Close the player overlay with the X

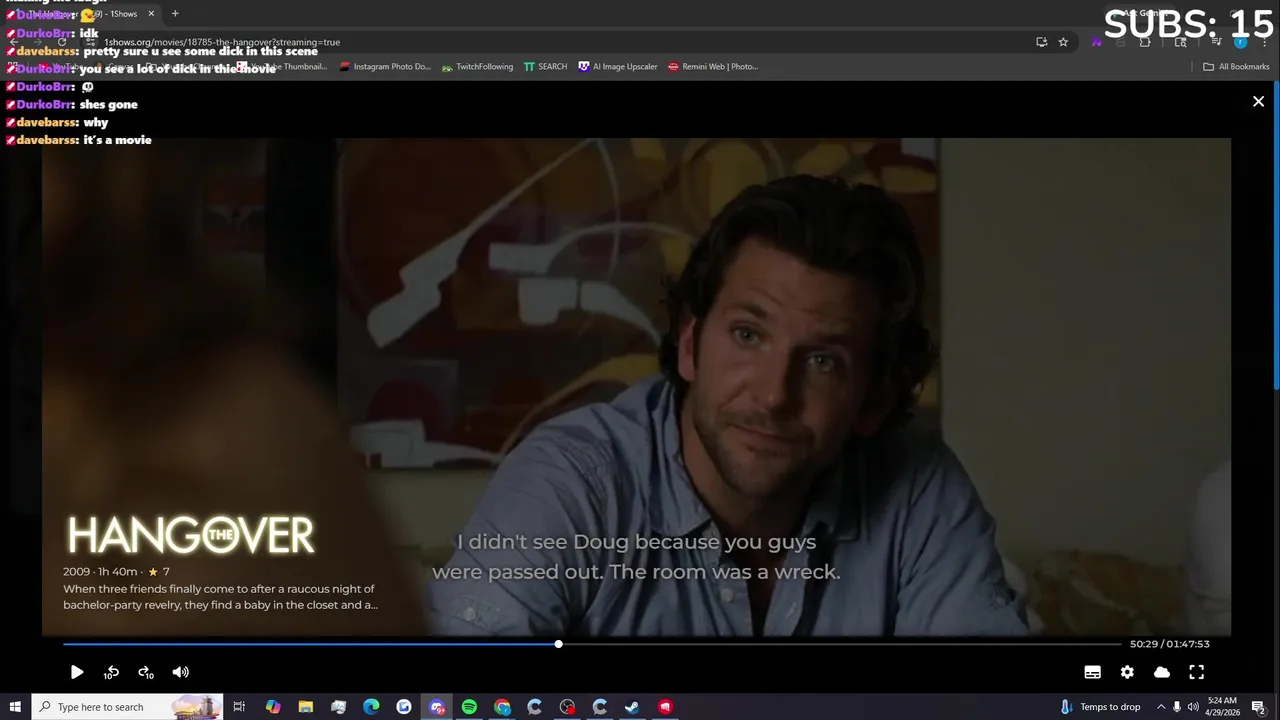[1258, 101]
